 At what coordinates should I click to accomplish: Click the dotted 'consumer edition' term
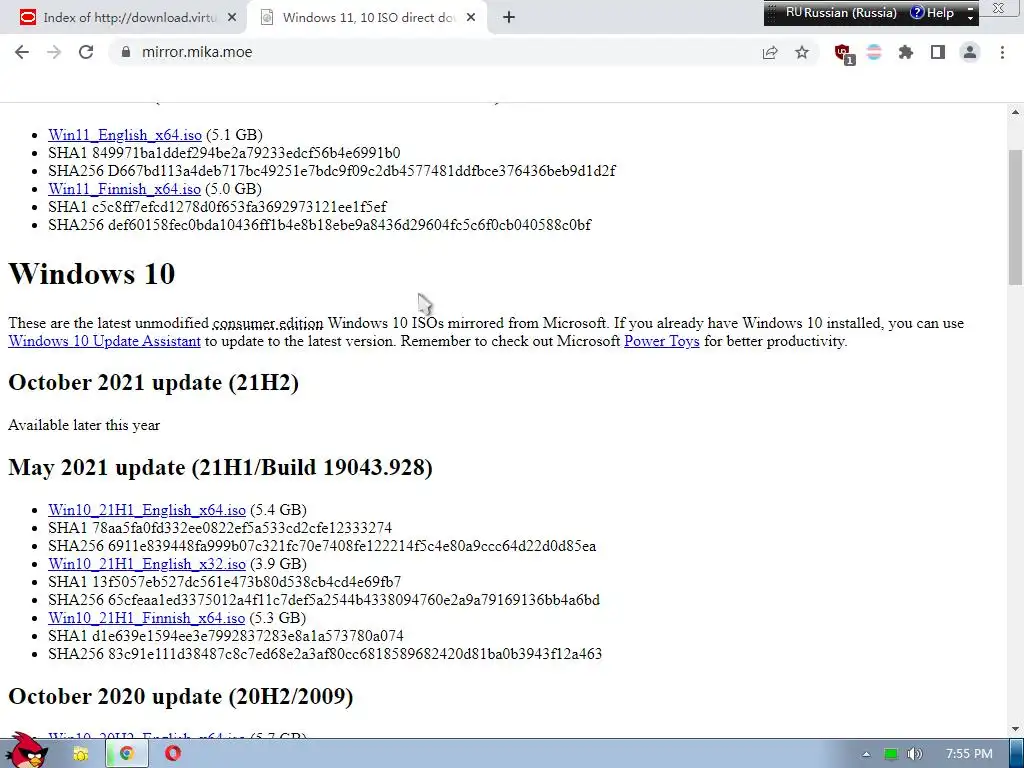pos(268,323)
